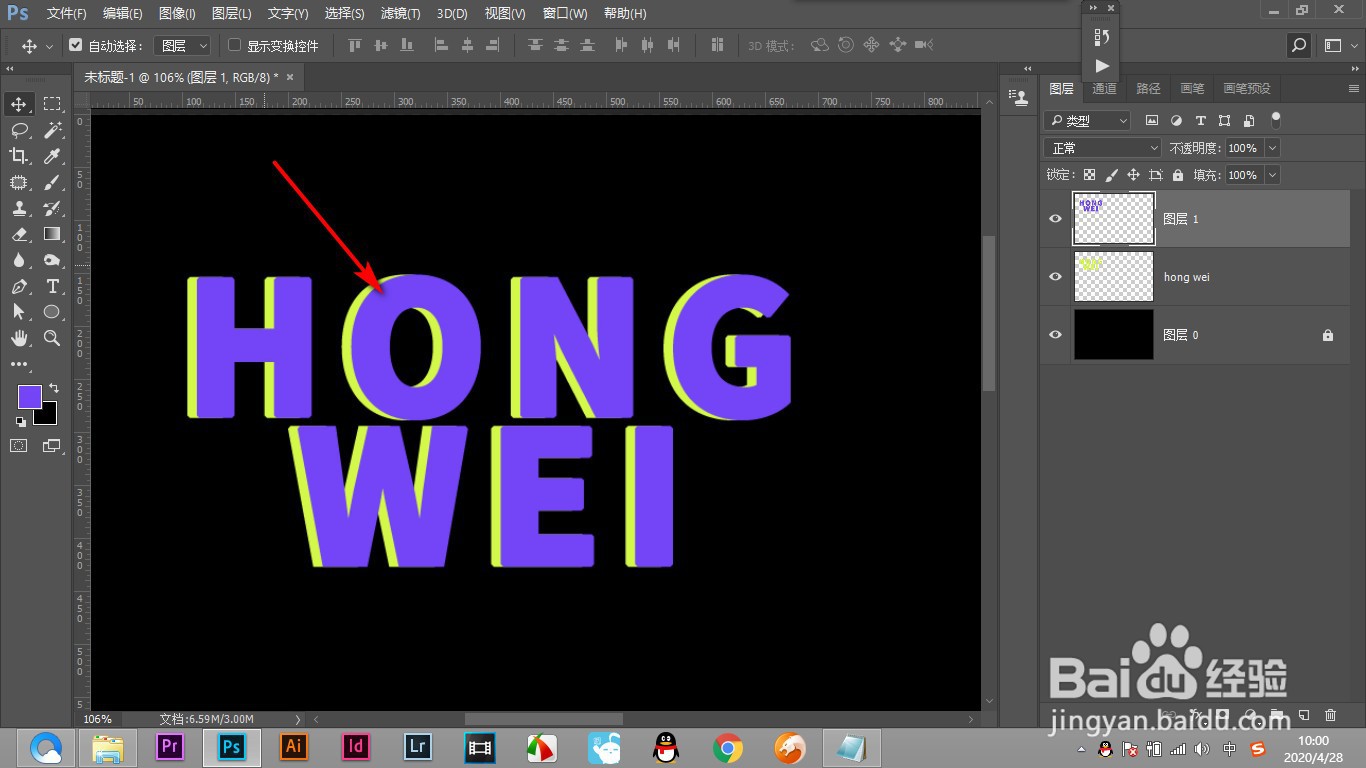Hide the 图层 1 layer
This screenshot has height=768, width=1366.
[1054, 218]
